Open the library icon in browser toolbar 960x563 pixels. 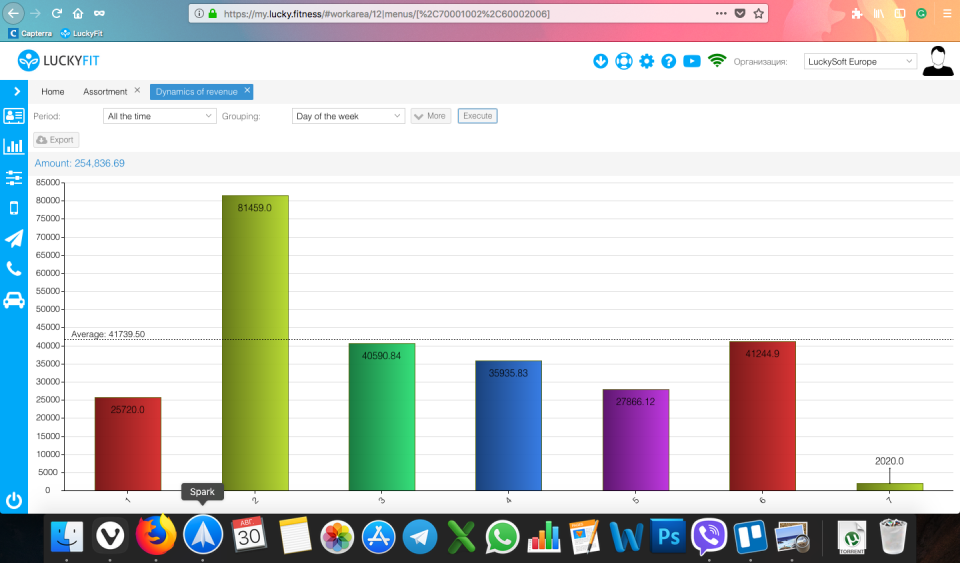tap(879, 13)
